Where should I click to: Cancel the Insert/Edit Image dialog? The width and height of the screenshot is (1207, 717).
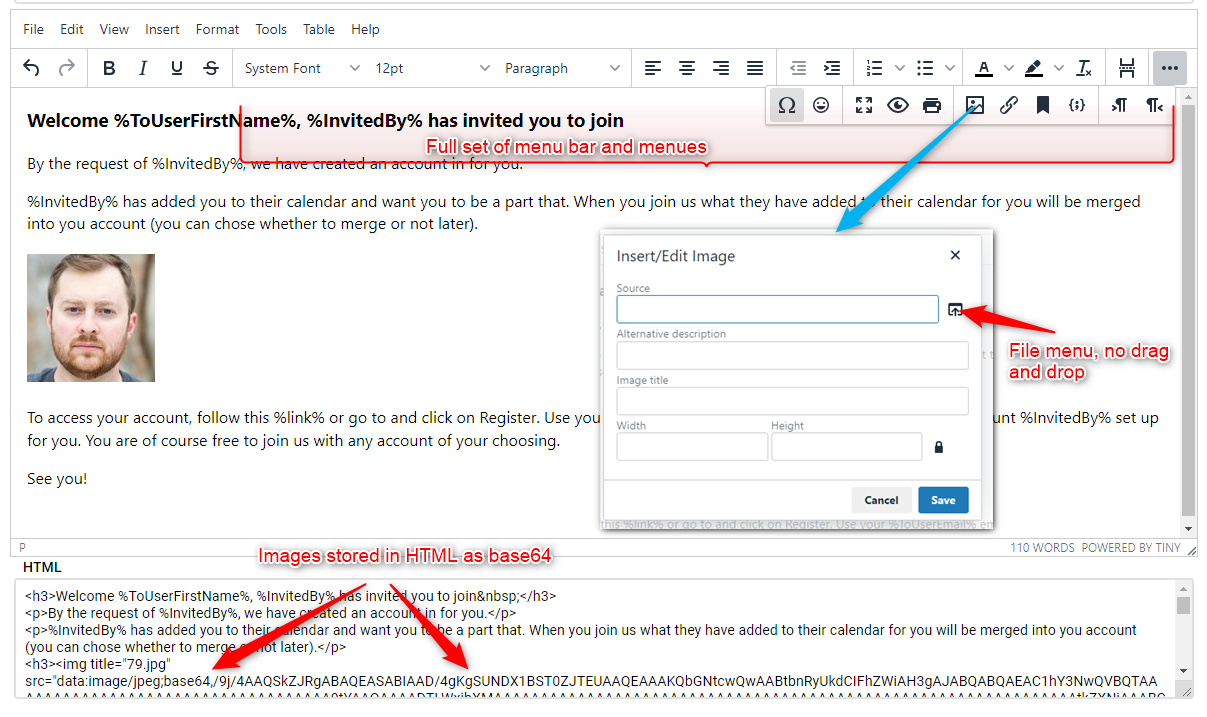tap(881, 499)
